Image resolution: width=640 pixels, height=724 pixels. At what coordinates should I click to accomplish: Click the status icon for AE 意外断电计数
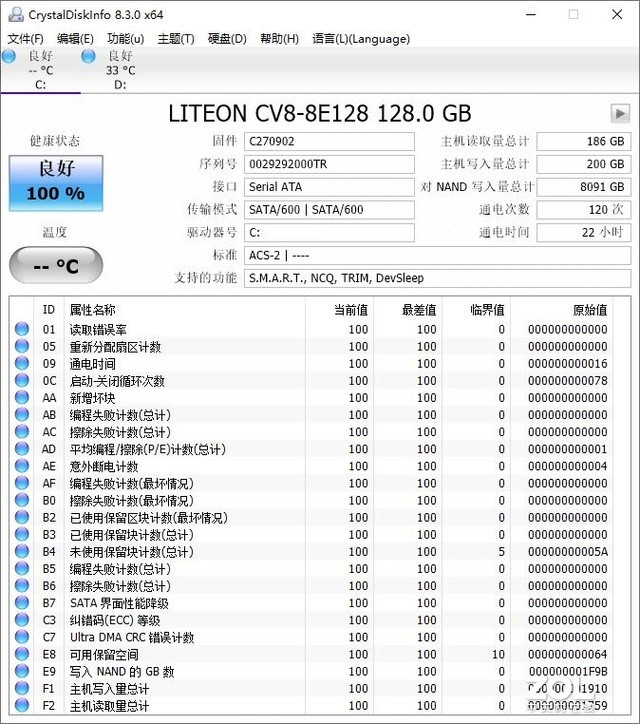point(22,465)
